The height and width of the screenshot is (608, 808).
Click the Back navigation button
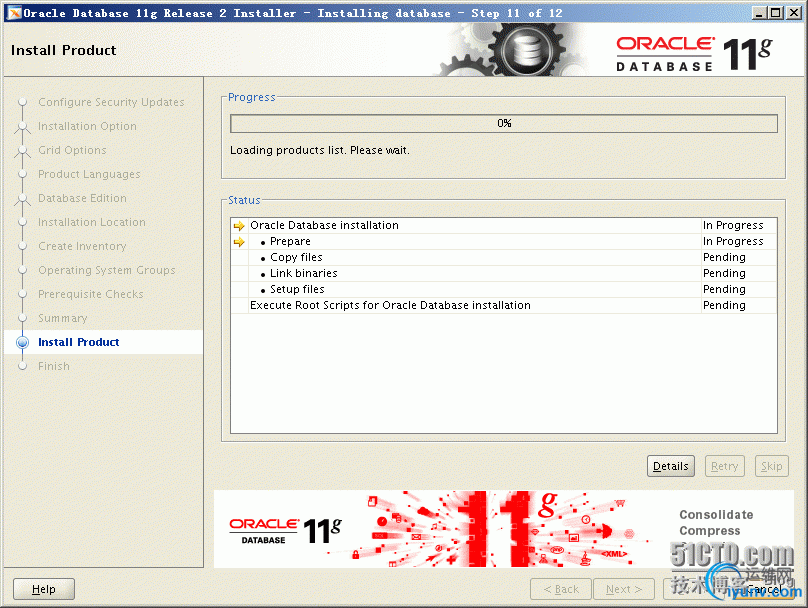click(x=561, y=589)
